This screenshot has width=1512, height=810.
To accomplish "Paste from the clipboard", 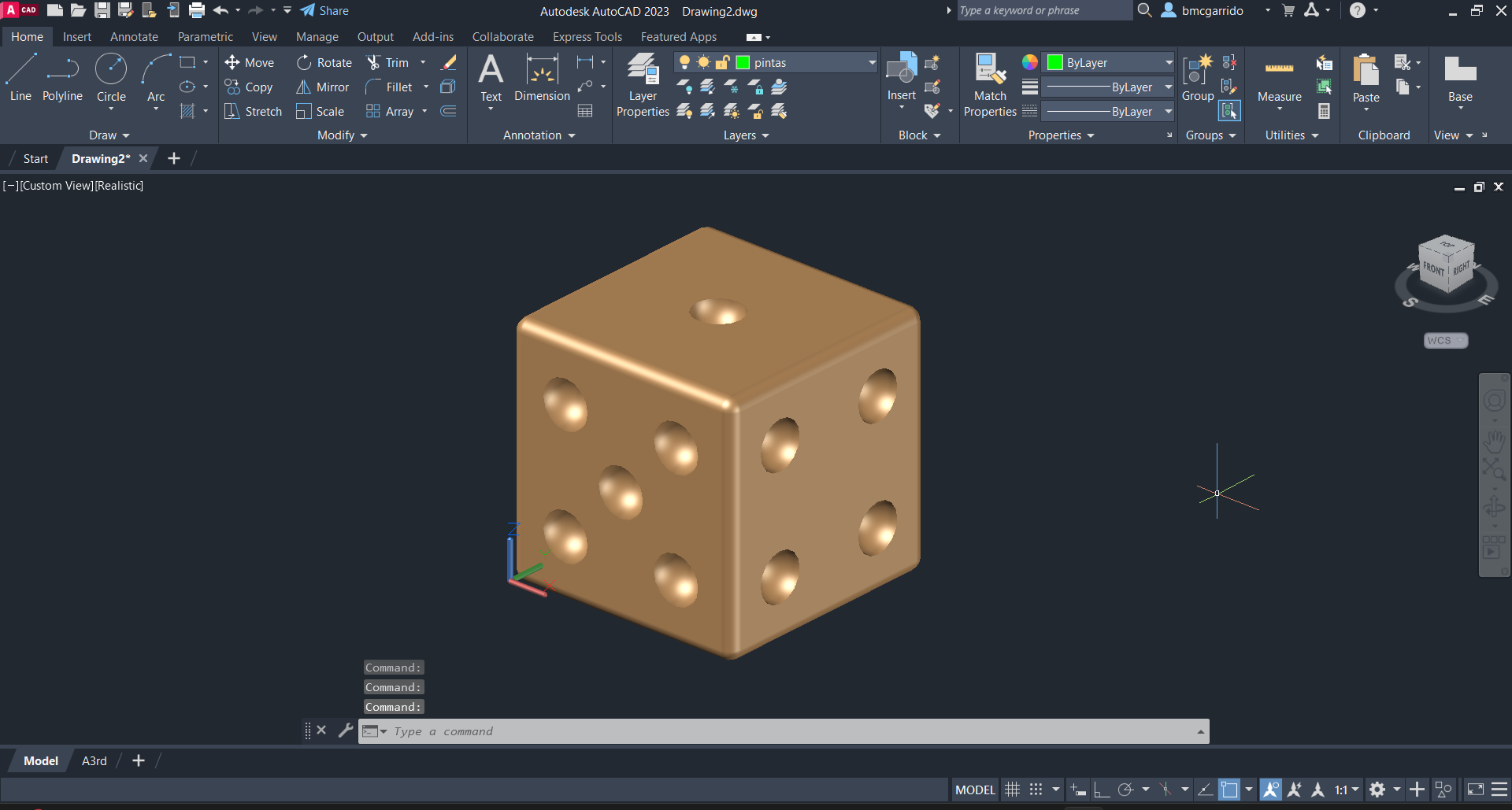I will click(x=1366, y=77).
